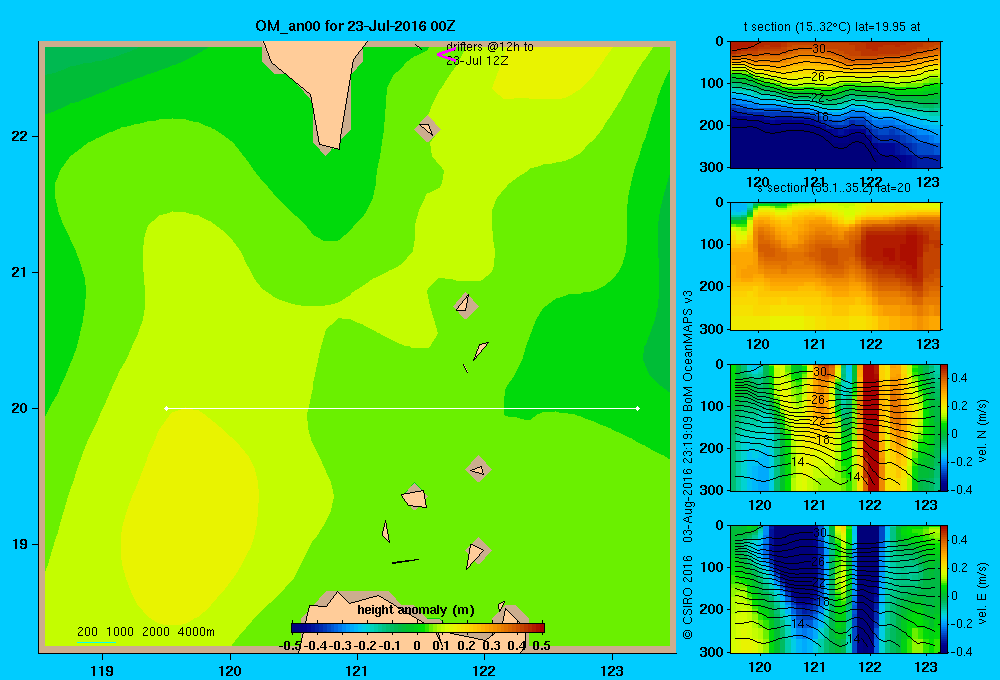Click latitude label '21' on main map axis
The width and height of the screenshot is (1000, 680).
point(20,272)
